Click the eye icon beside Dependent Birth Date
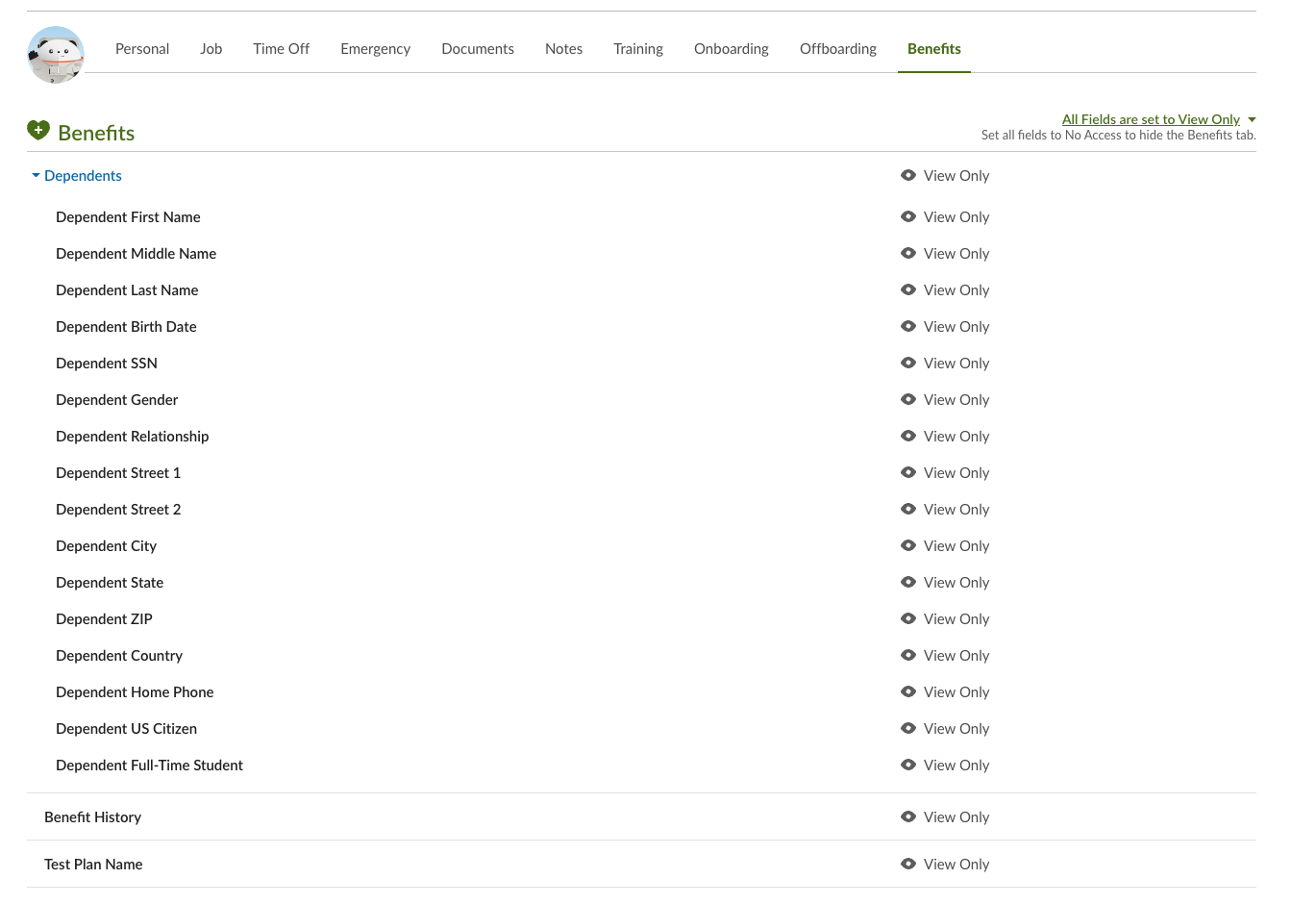This screenshot has height=904, width=1316. coord(908,327)
